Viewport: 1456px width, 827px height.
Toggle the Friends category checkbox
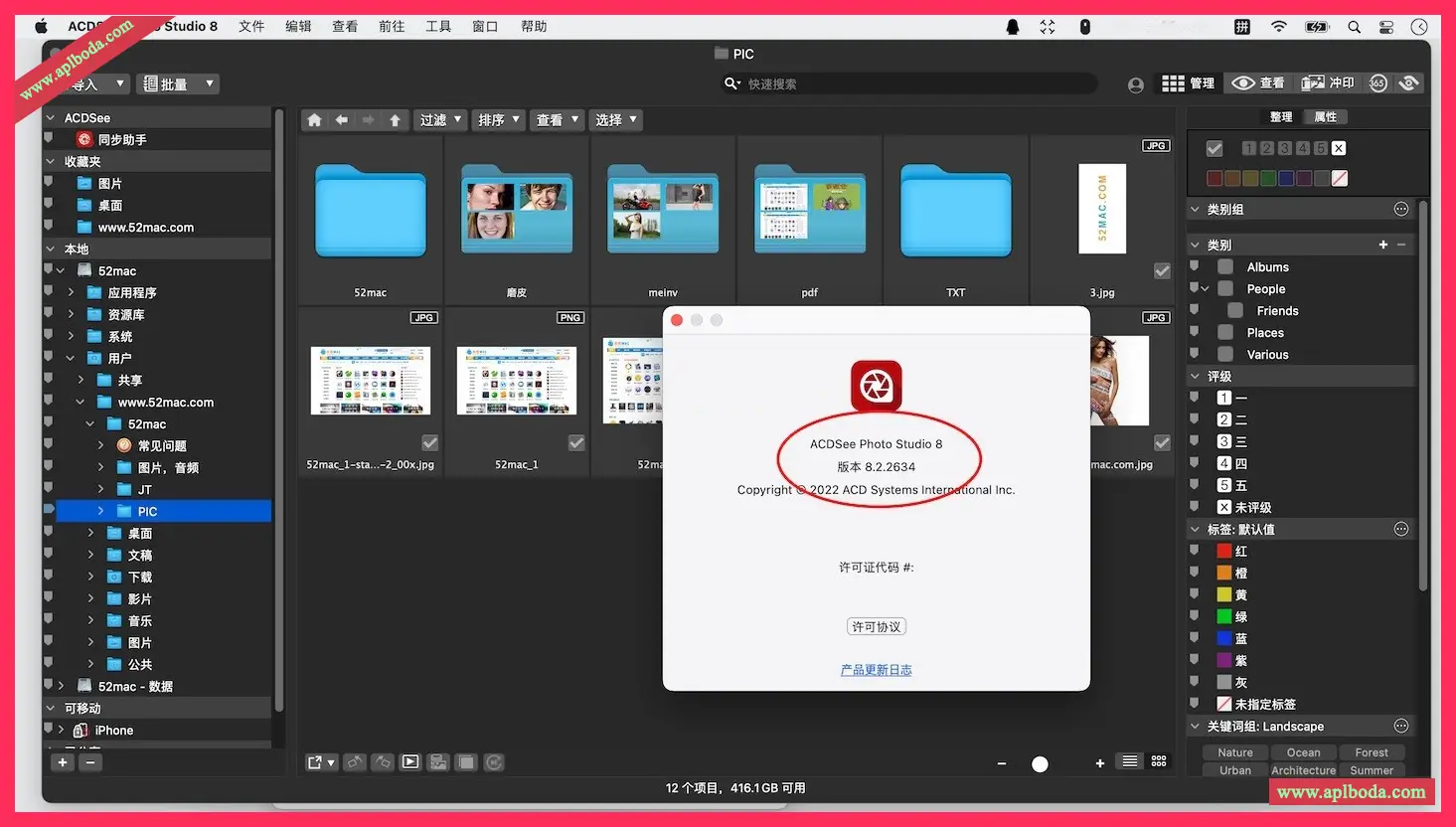pos(1235,310)
